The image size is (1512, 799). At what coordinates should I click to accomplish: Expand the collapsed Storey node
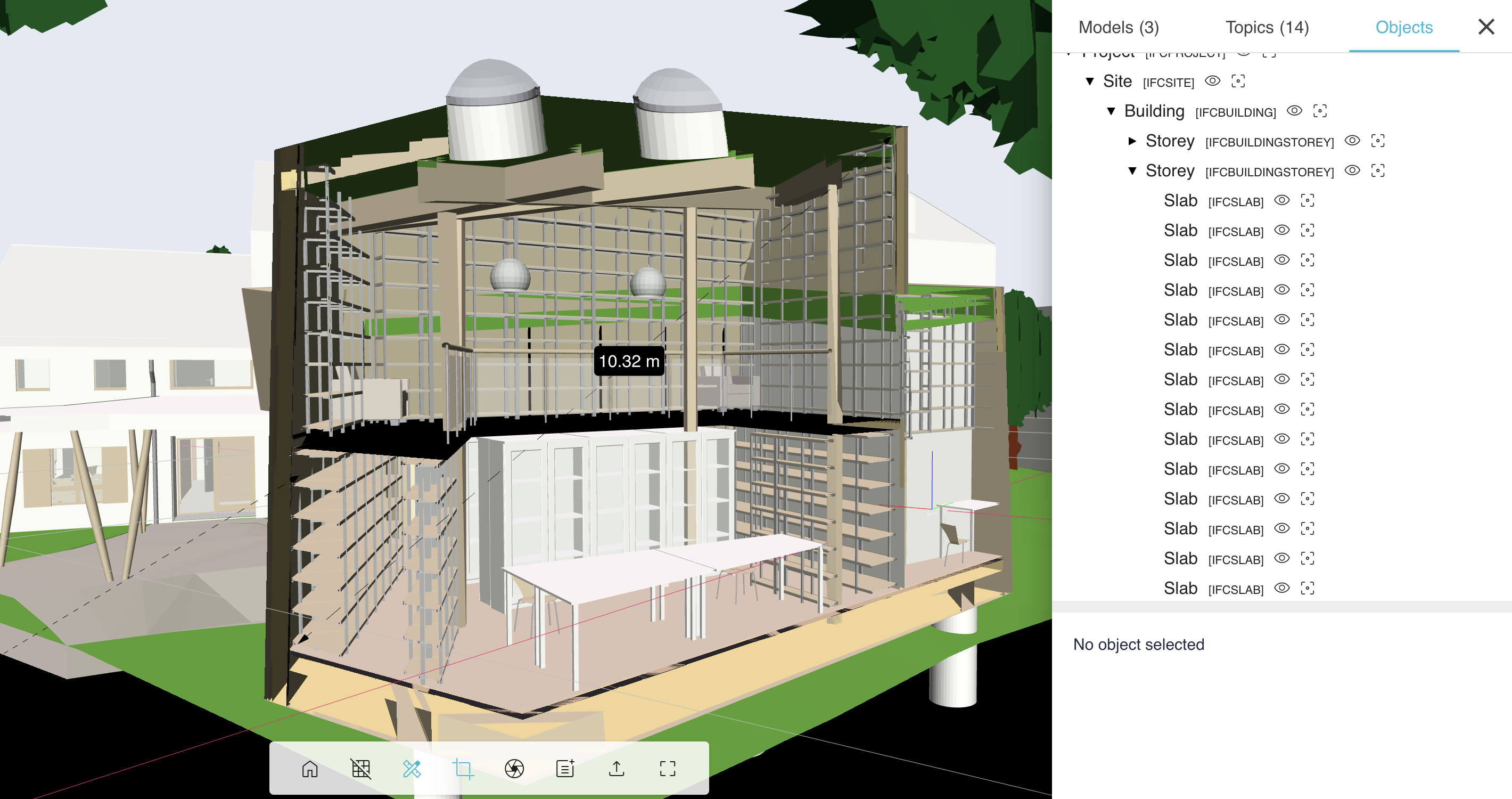tap(1132, 142)
